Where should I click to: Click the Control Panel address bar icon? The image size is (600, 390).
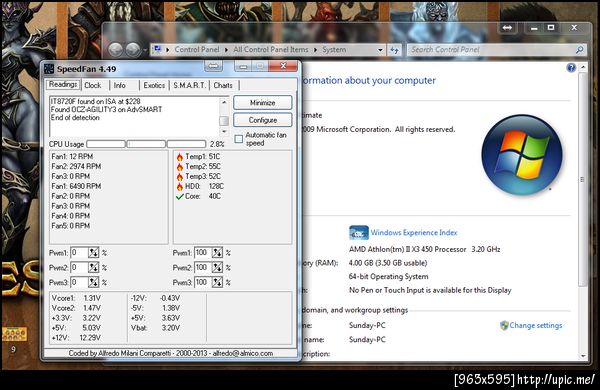pos(157,49)
